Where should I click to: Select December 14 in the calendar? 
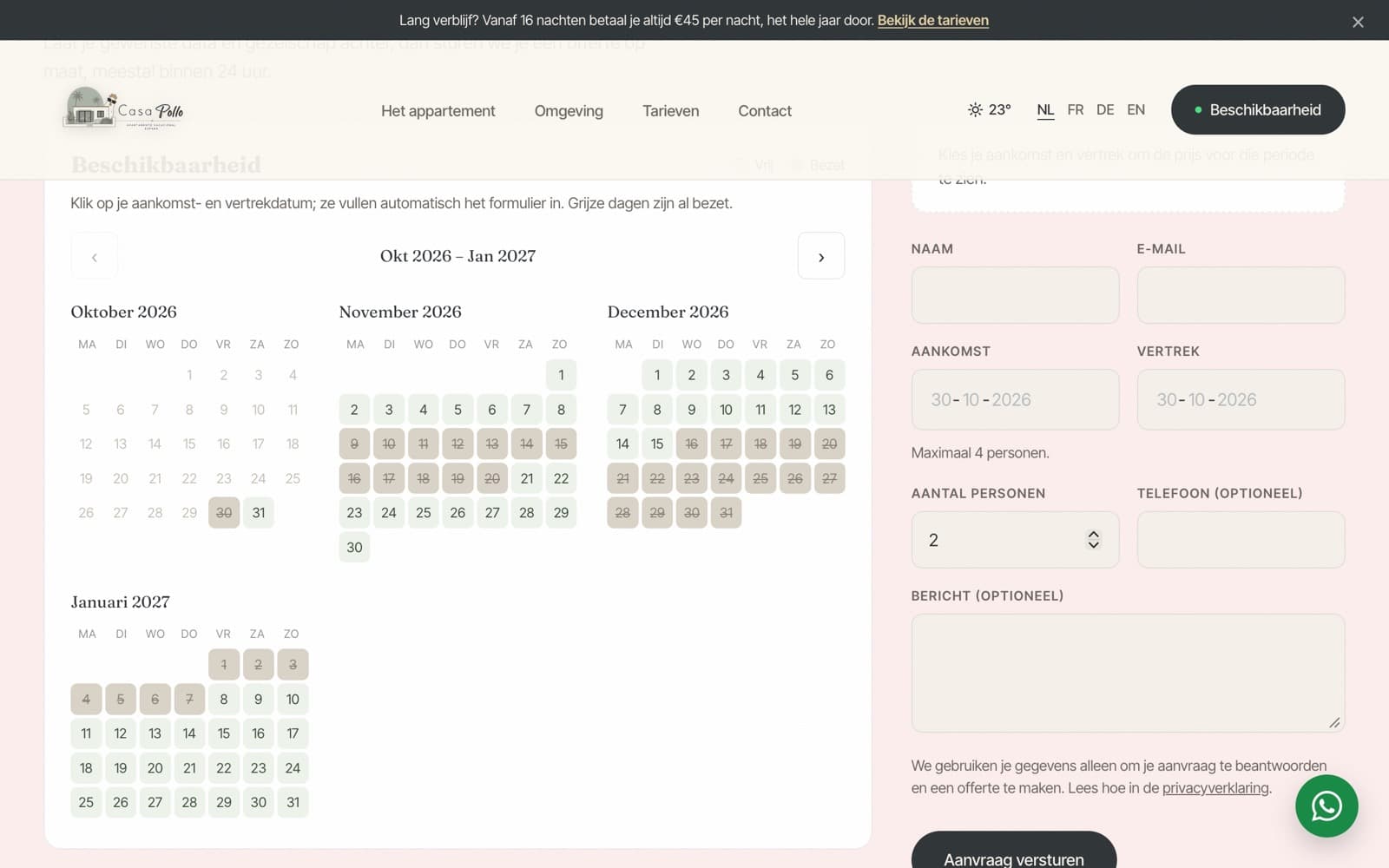(x=622, y=444)
